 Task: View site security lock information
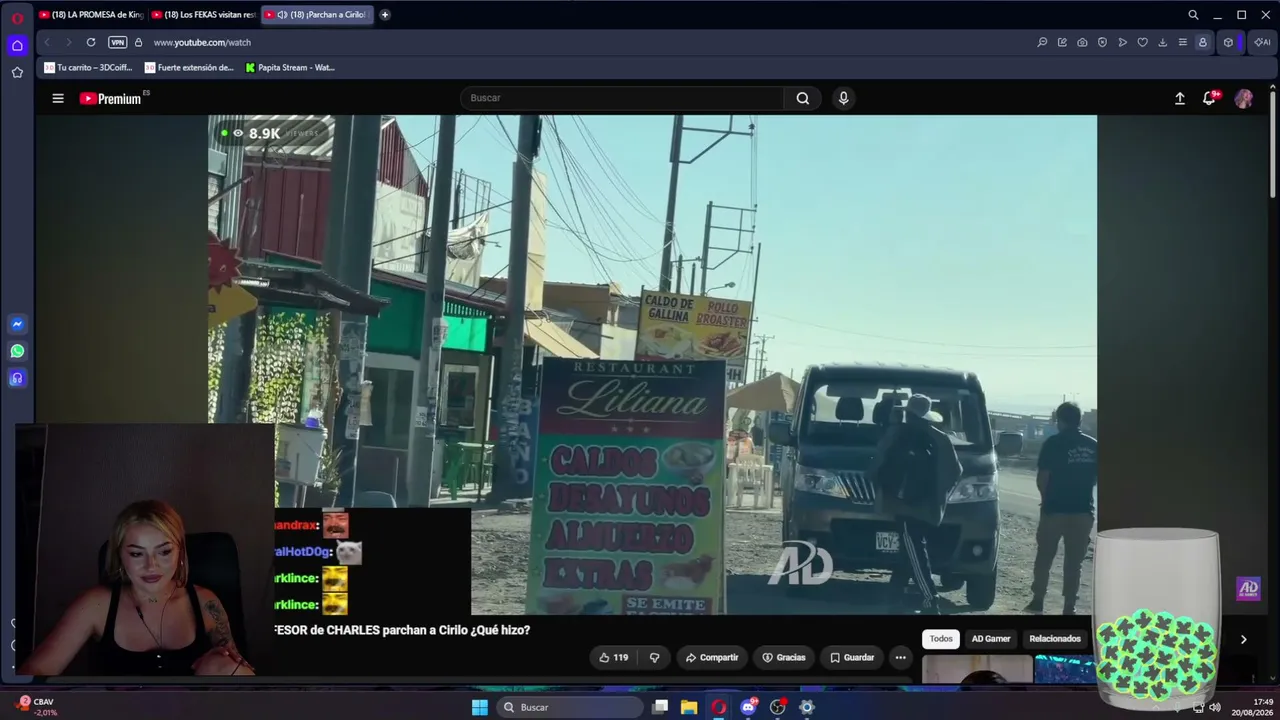138,42
